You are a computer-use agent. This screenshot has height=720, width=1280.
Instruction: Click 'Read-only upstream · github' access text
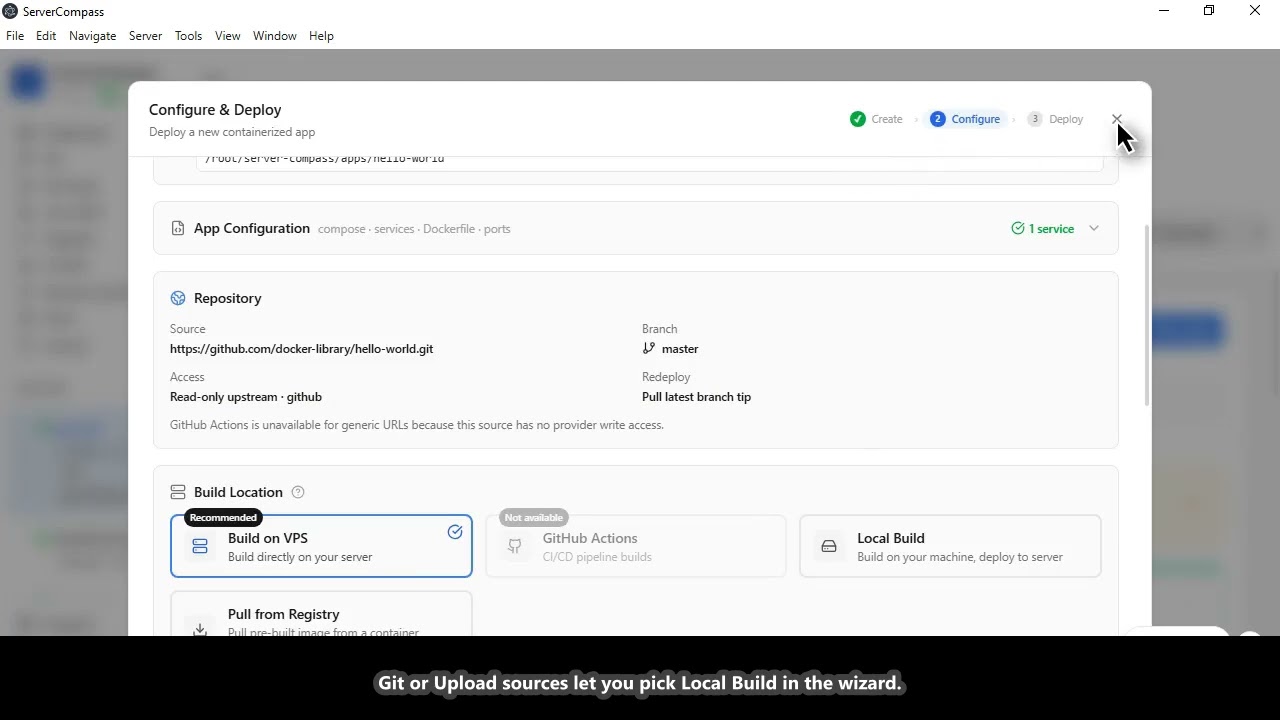pyautogui.click(x=246, y=397)
